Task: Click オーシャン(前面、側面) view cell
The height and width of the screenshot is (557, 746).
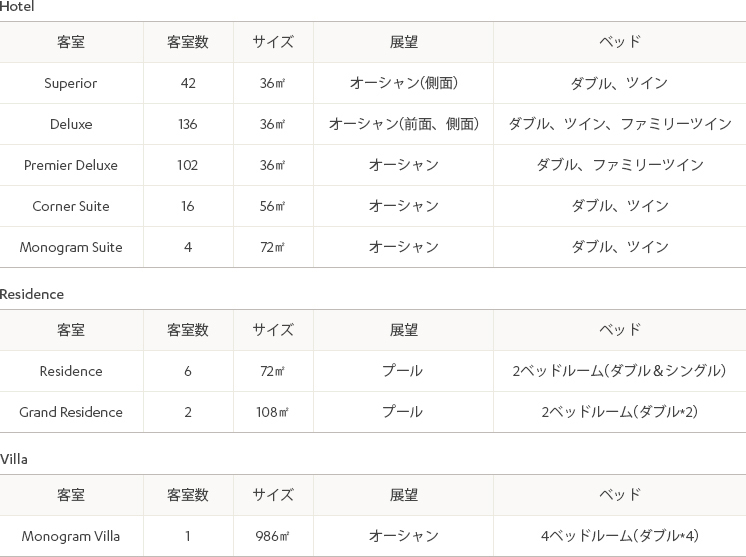Action: [x=403, y=124]
